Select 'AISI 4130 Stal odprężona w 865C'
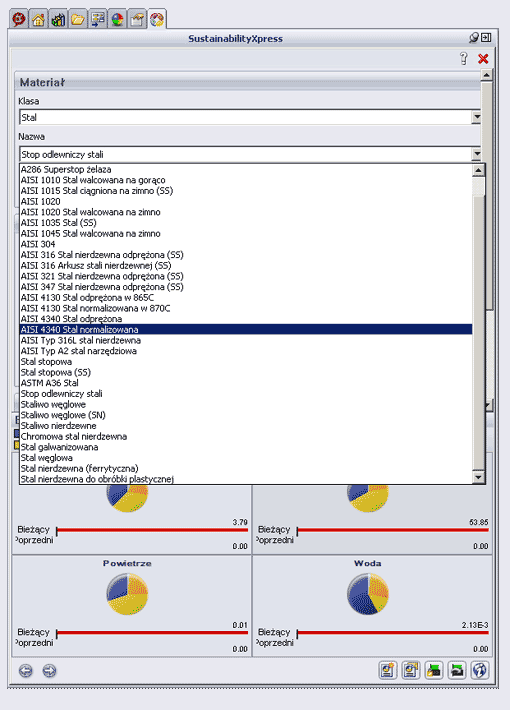 pos(246,297)
